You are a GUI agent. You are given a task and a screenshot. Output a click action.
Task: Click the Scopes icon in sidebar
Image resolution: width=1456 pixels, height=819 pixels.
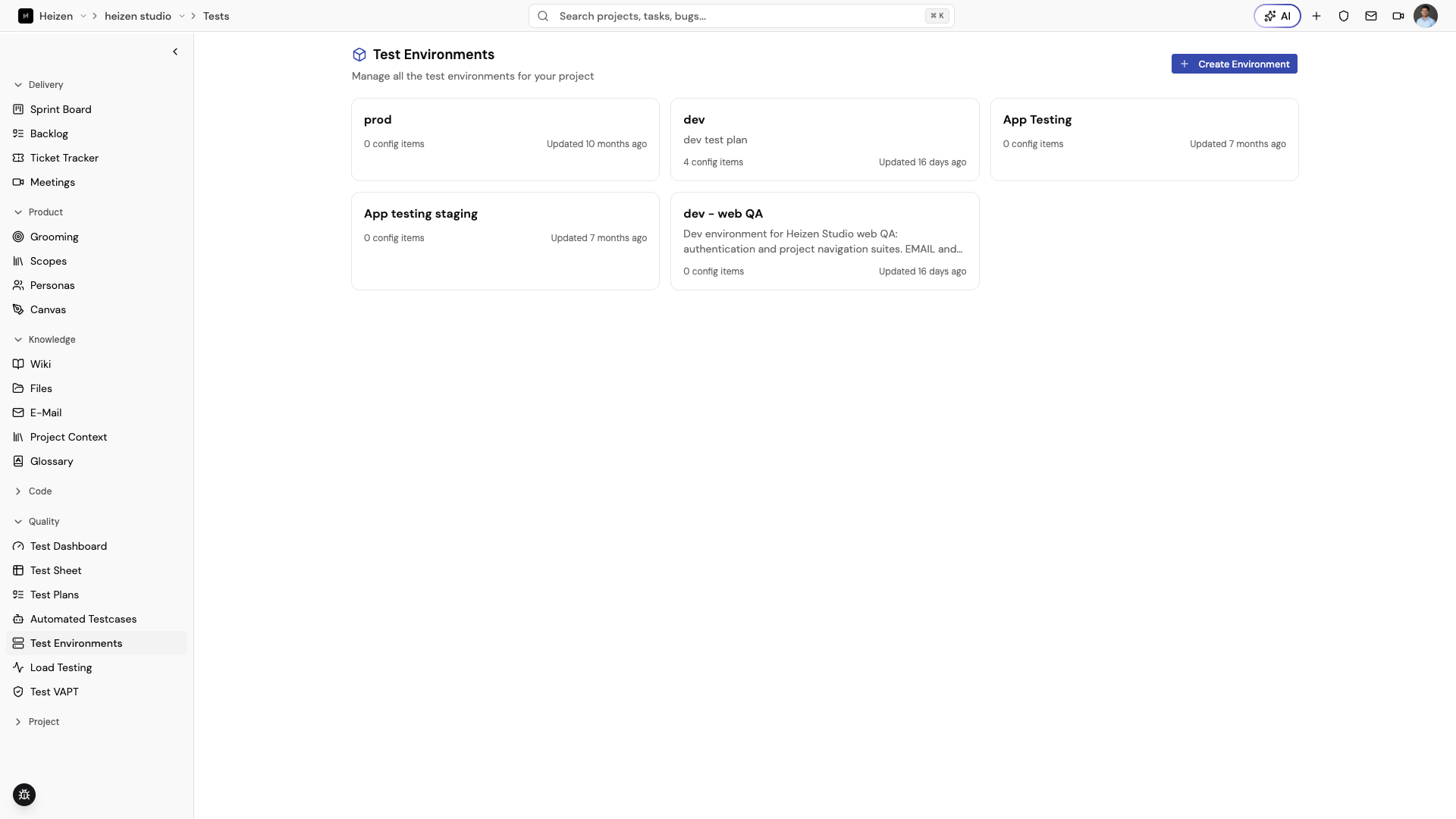tap(18, 261)
